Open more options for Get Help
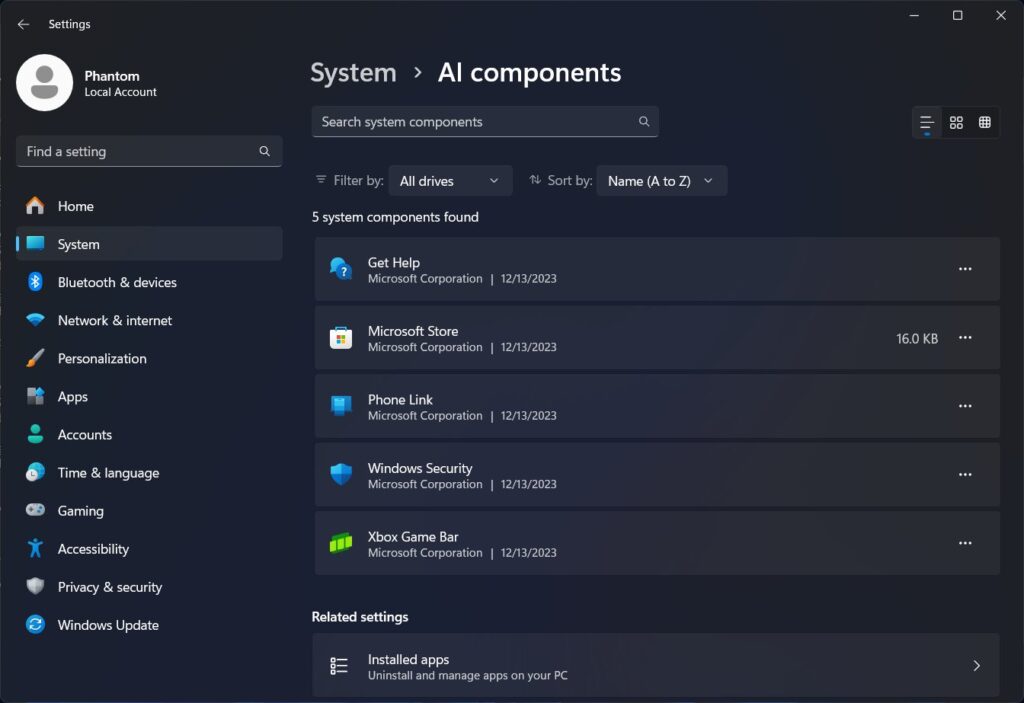This screenshot has height=703, width=1024. 965,269
